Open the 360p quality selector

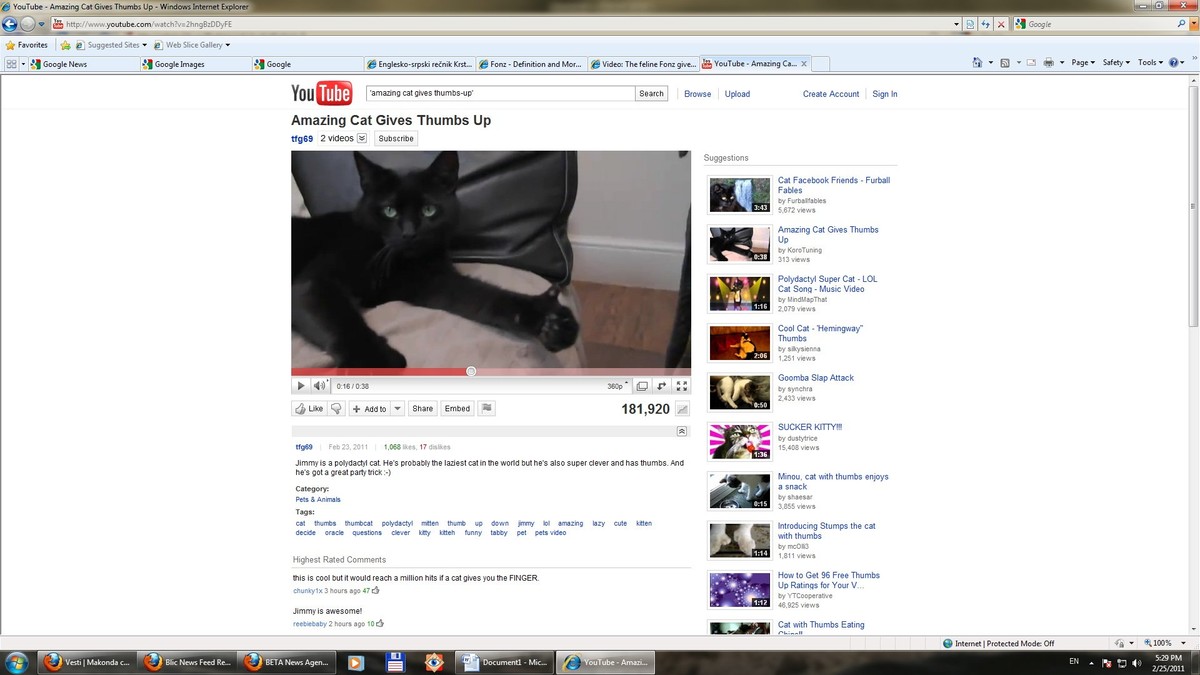618,386
